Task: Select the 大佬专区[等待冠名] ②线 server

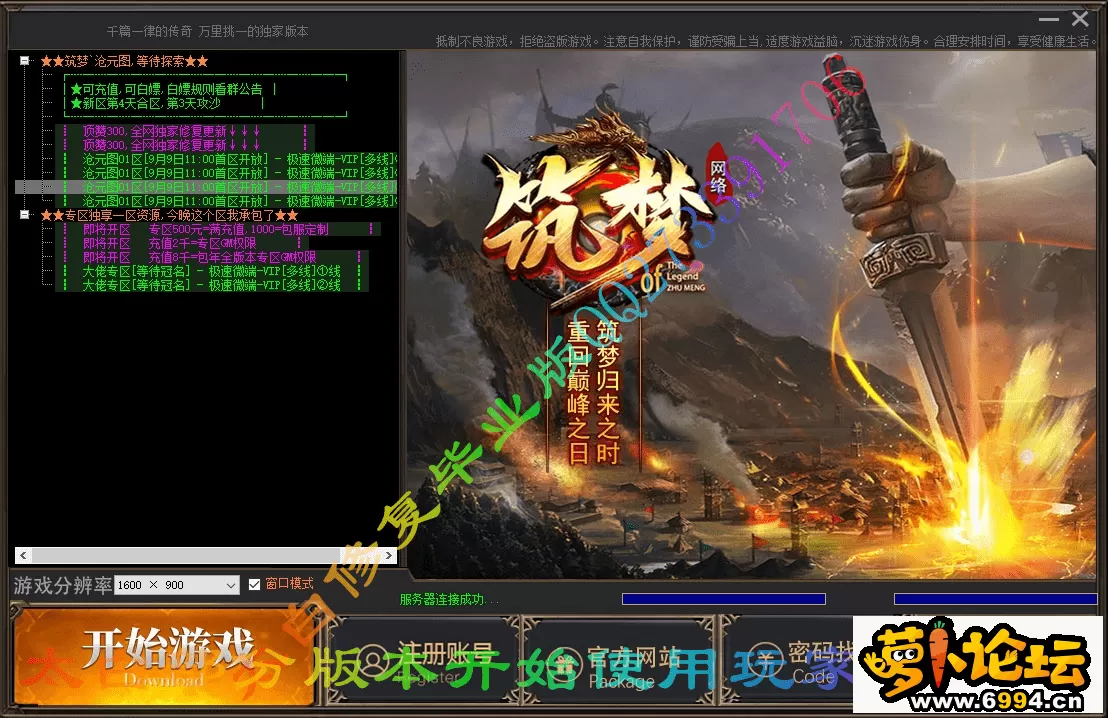Action: [x=212, y=285]
